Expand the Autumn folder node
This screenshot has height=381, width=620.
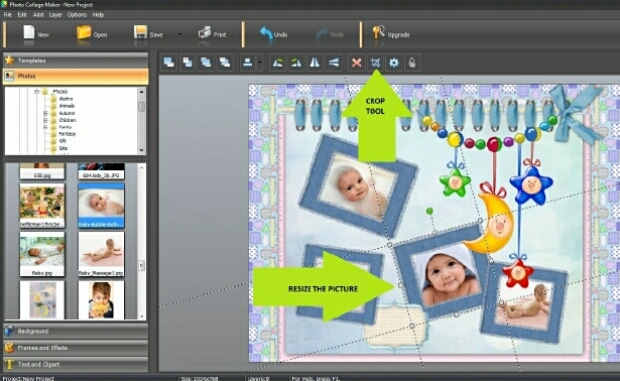click(x=45, y=113)
